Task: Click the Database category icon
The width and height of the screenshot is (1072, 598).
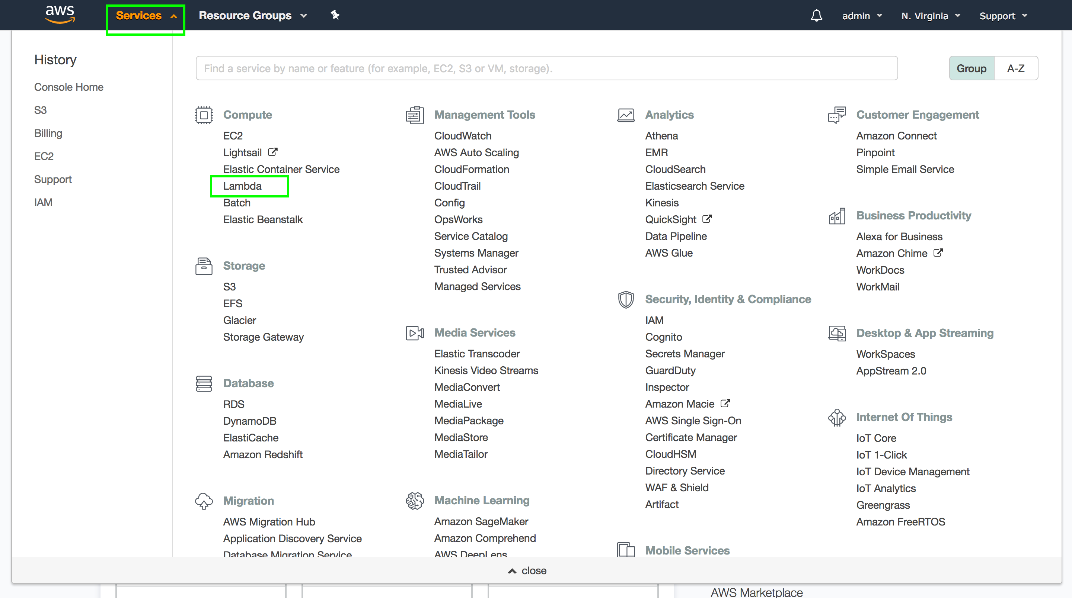Action: (x=204, y=383)
